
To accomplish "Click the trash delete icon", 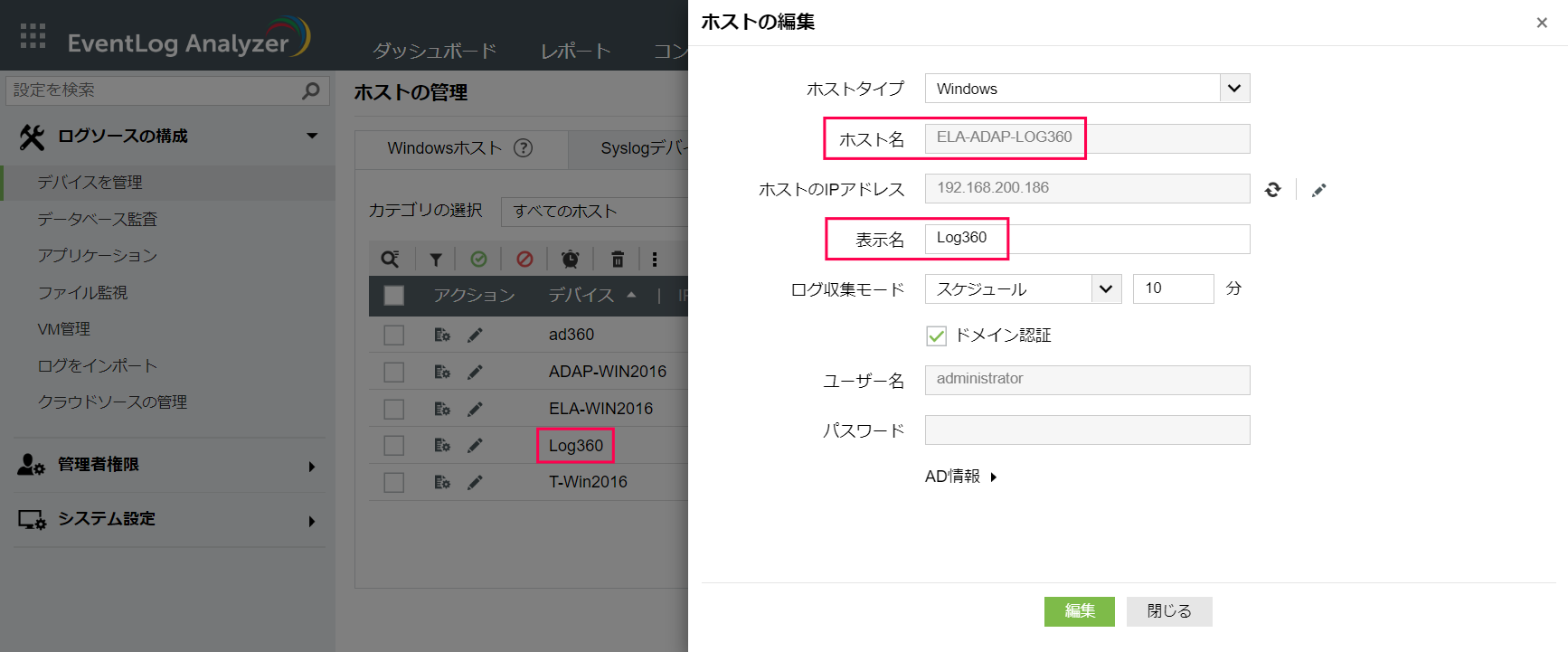I will tap(618, 260).
